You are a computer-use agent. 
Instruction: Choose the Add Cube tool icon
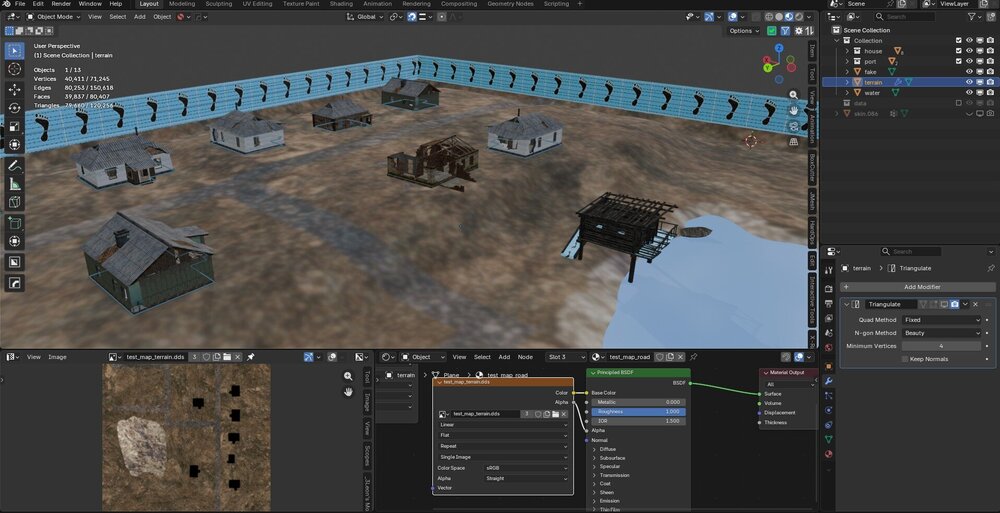(x=15, y=223)
